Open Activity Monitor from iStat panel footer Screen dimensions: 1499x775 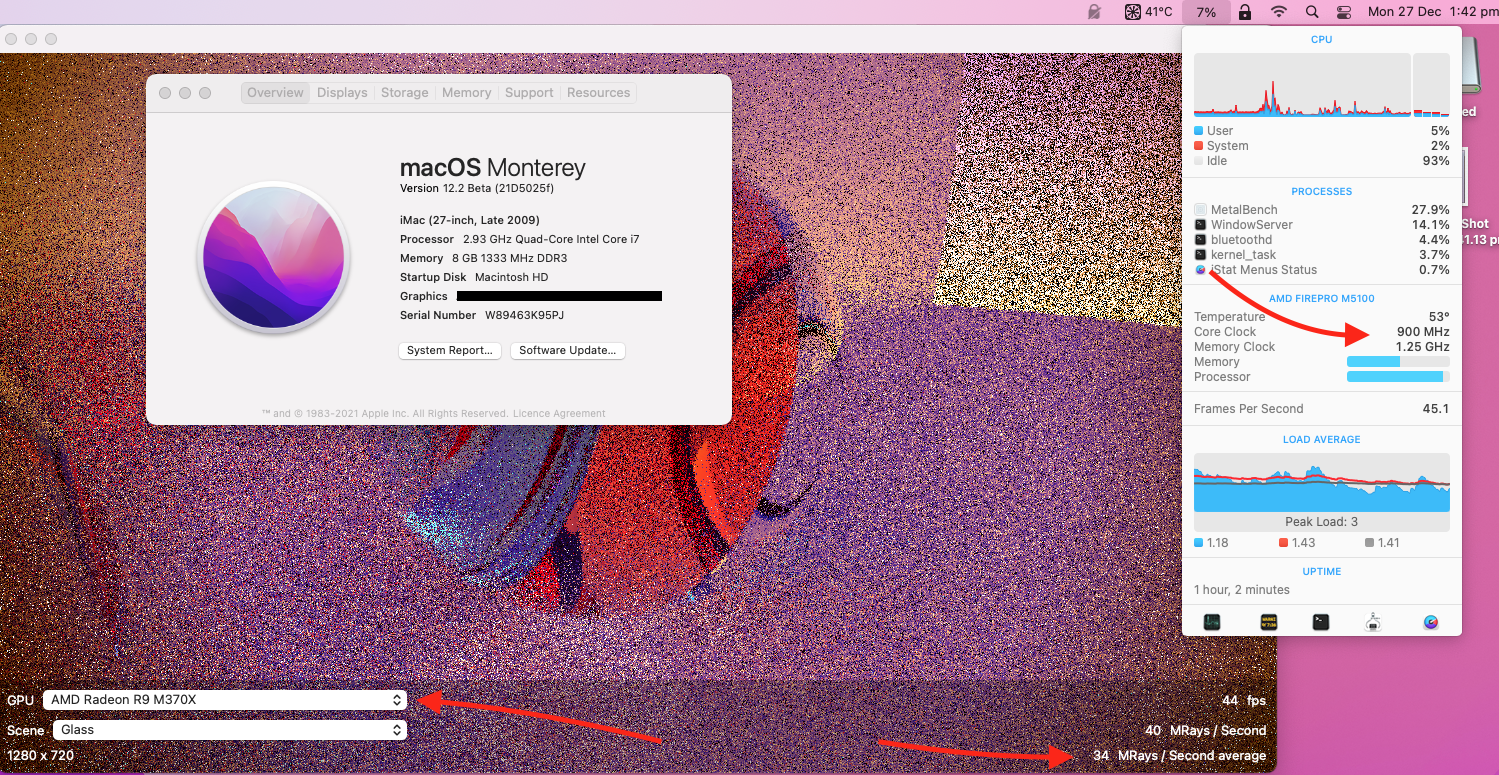1211,622
